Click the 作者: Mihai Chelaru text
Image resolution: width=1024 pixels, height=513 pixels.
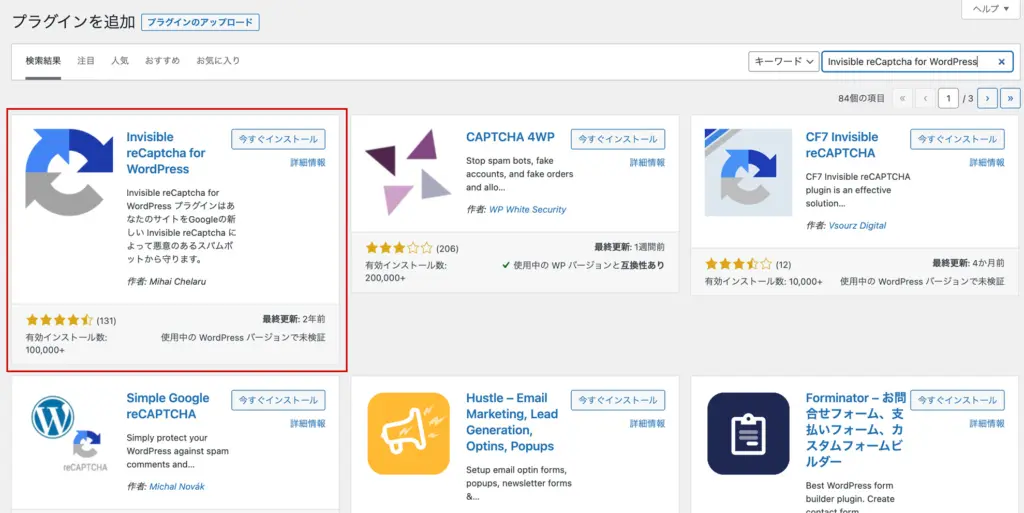click(x=165, y=282)
